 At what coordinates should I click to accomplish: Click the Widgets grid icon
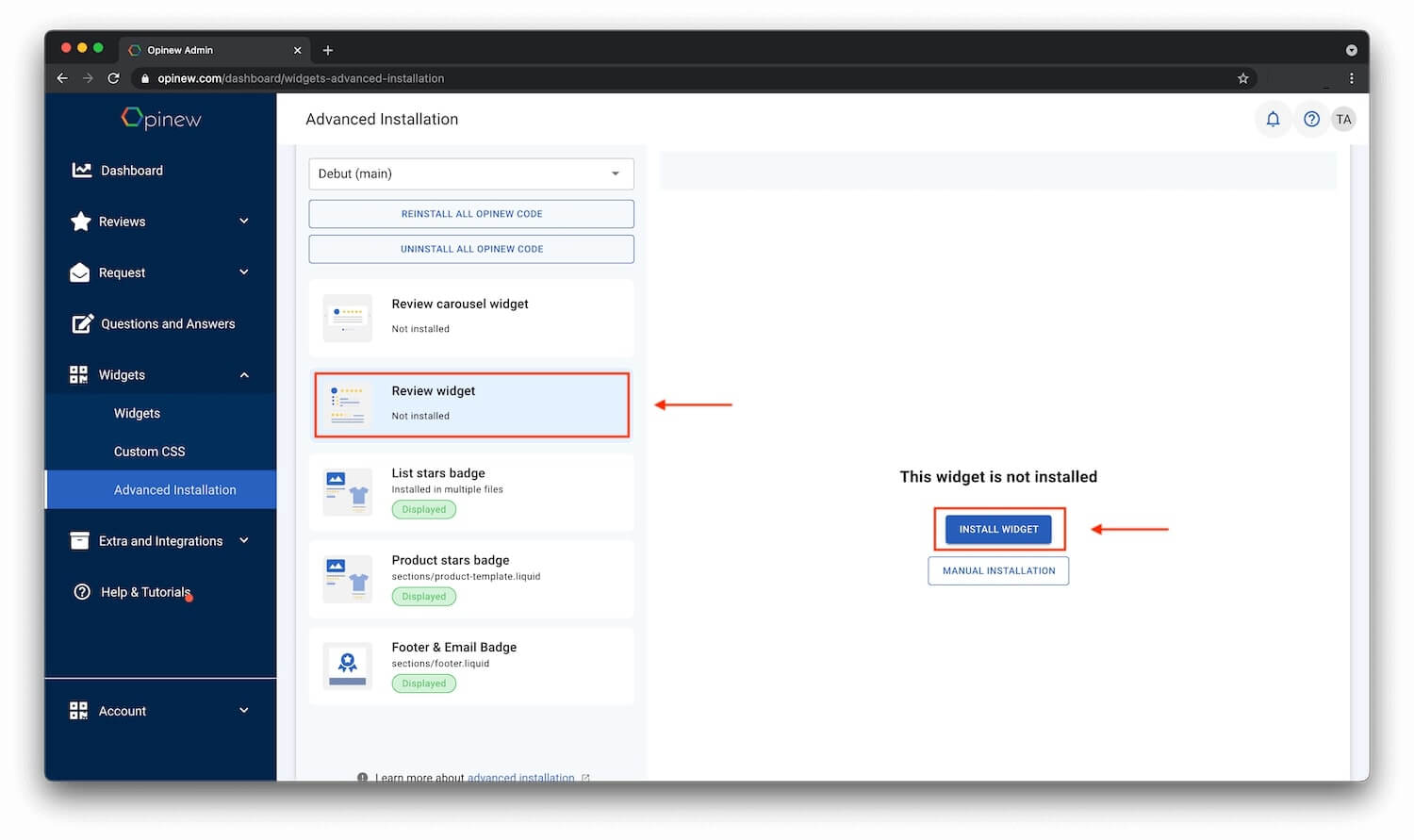[x=79, y=374]
